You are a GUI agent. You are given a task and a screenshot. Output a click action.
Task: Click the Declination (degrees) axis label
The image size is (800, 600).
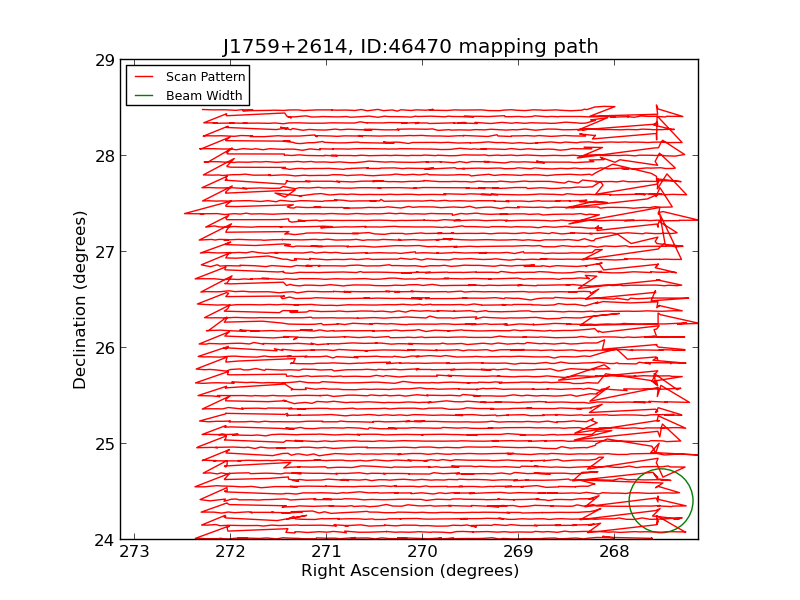point(80,300)
